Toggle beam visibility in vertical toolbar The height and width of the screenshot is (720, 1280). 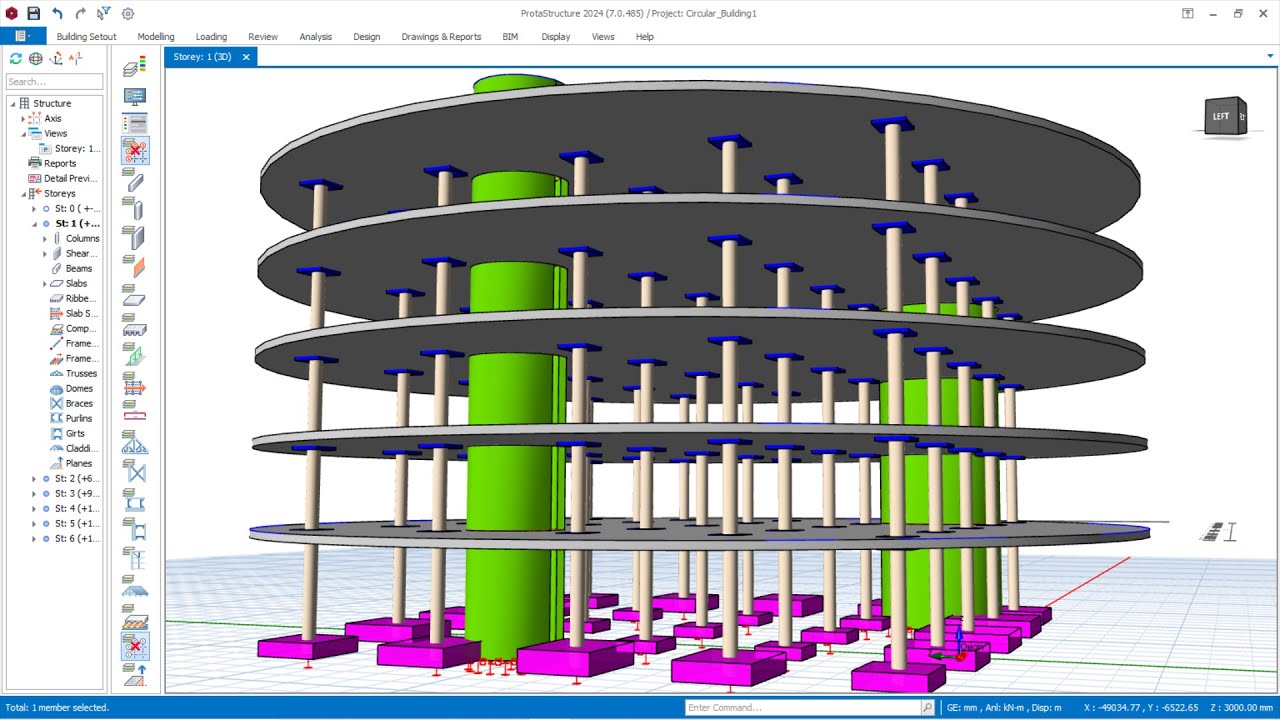tap(135, 180)
